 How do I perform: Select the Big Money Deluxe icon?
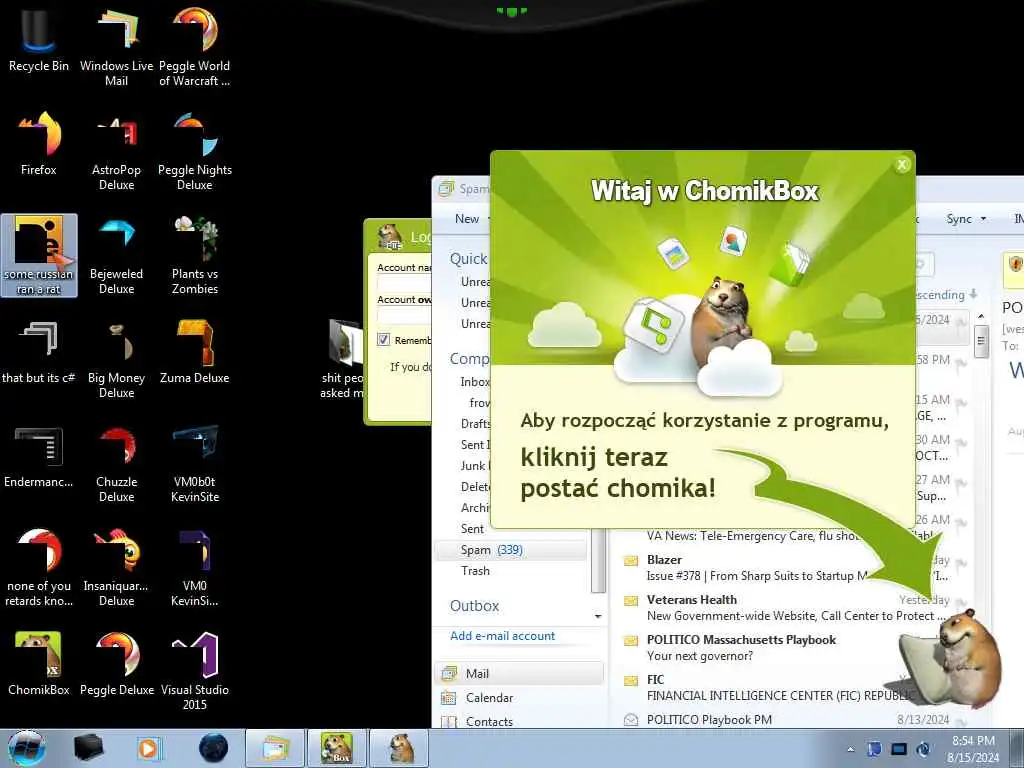coord(117,360)
